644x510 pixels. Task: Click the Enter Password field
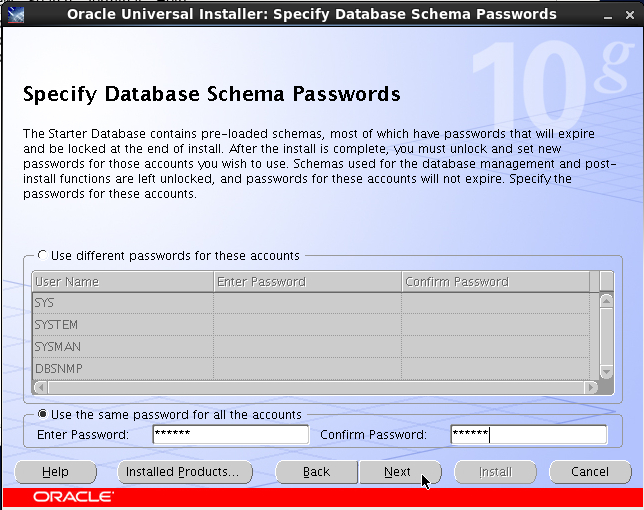pos(231,434)
